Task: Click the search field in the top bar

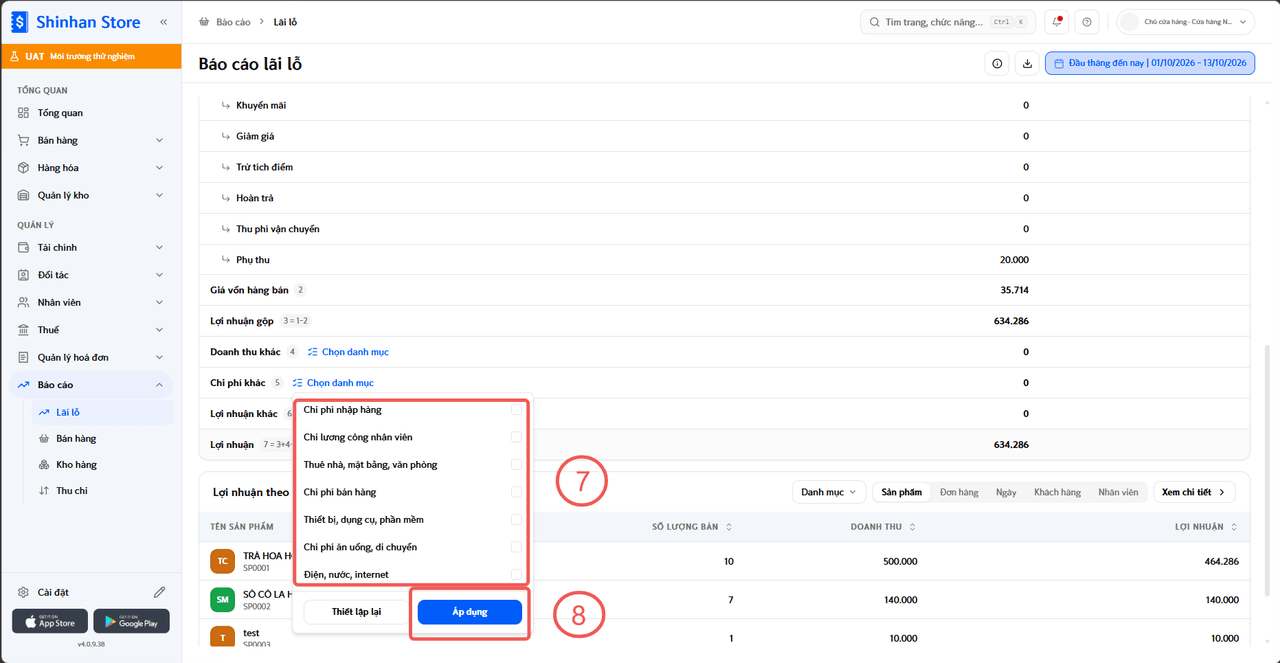Action: (x=948, y=22)
